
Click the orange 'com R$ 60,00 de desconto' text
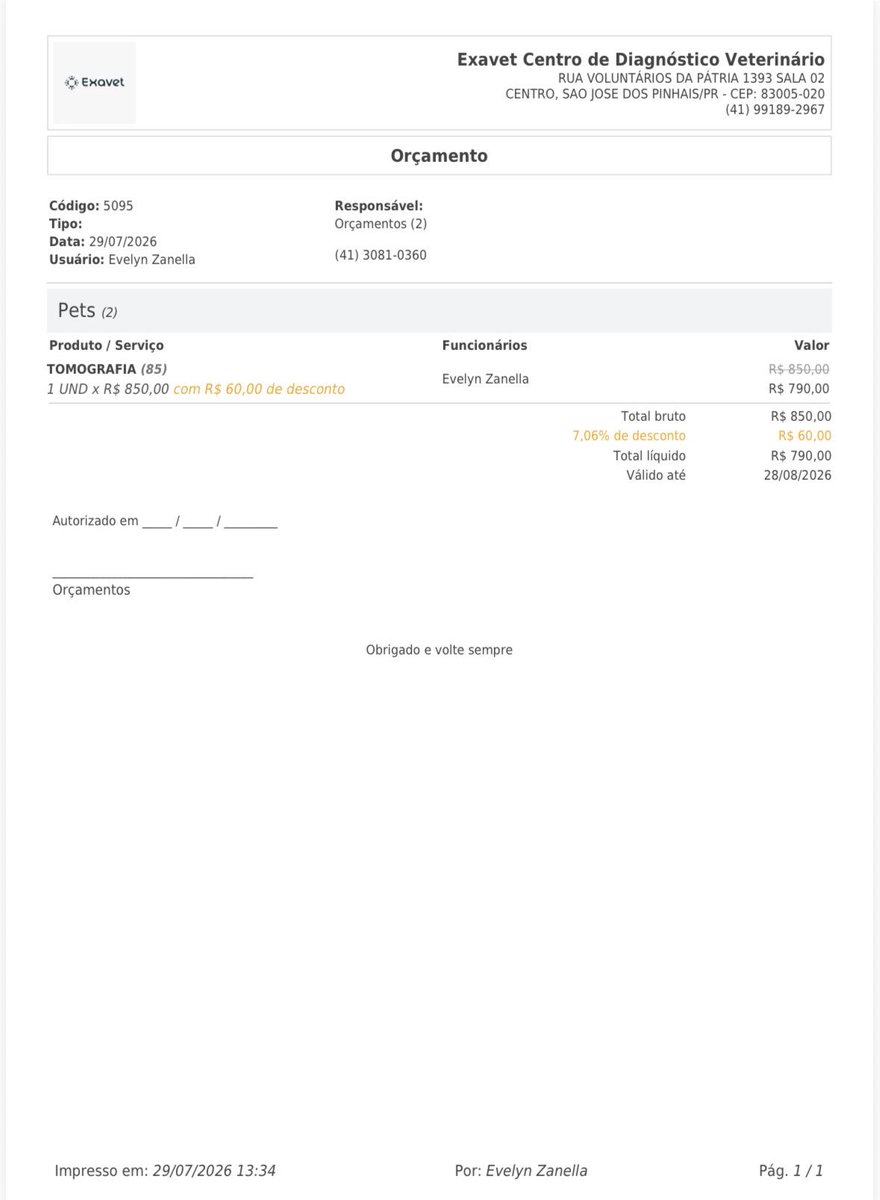[259, 389]
